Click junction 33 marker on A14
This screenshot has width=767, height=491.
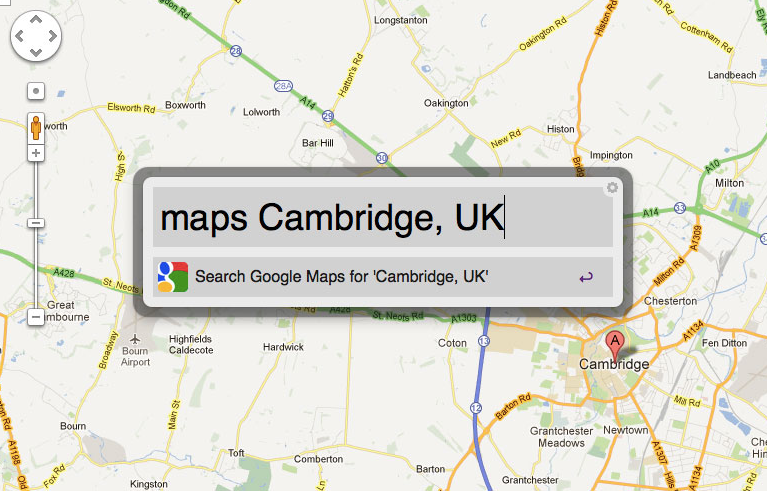click(x=680, y=208)
